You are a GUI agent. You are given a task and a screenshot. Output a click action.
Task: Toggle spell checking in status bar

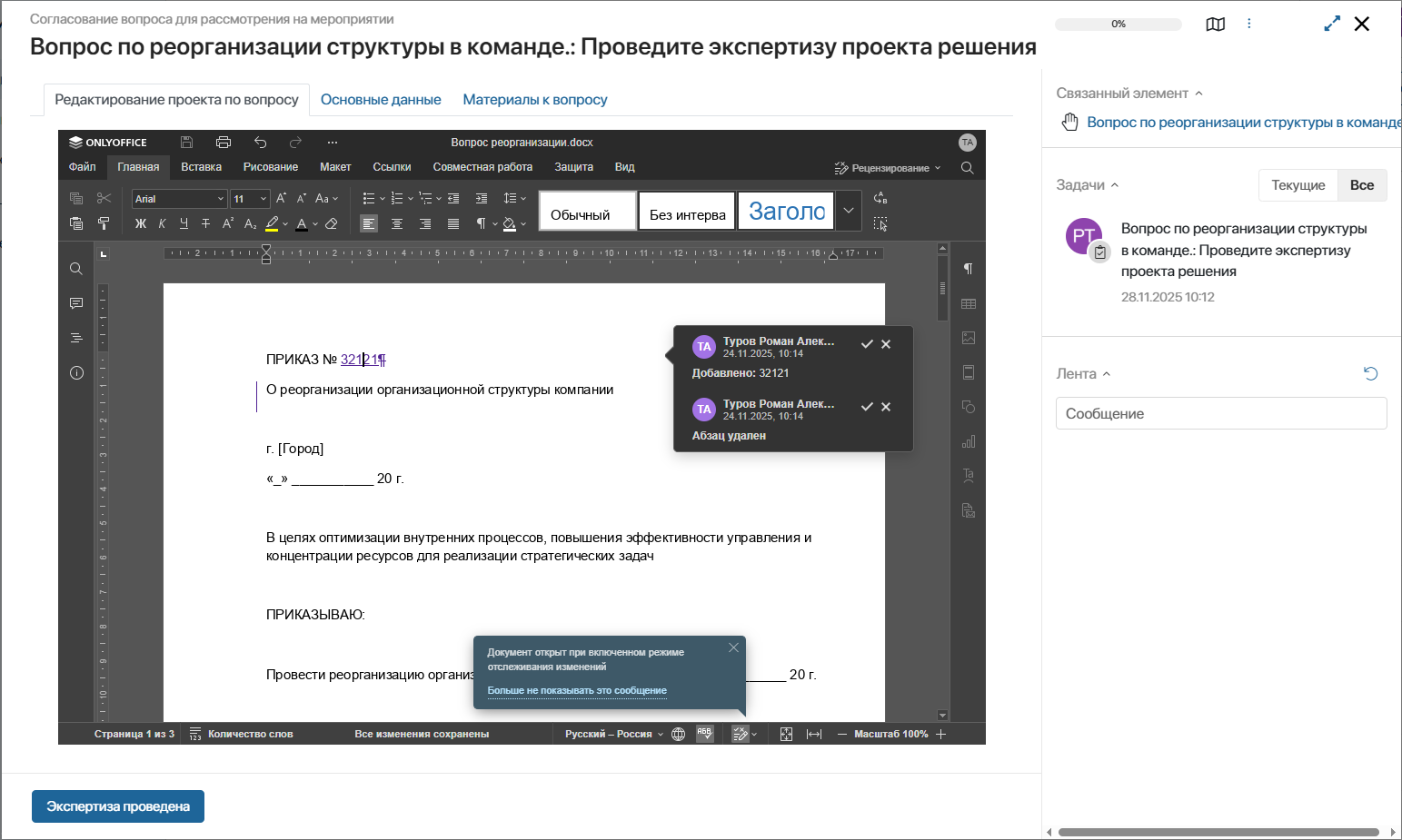pyautogui.click(x=704, y=734)
